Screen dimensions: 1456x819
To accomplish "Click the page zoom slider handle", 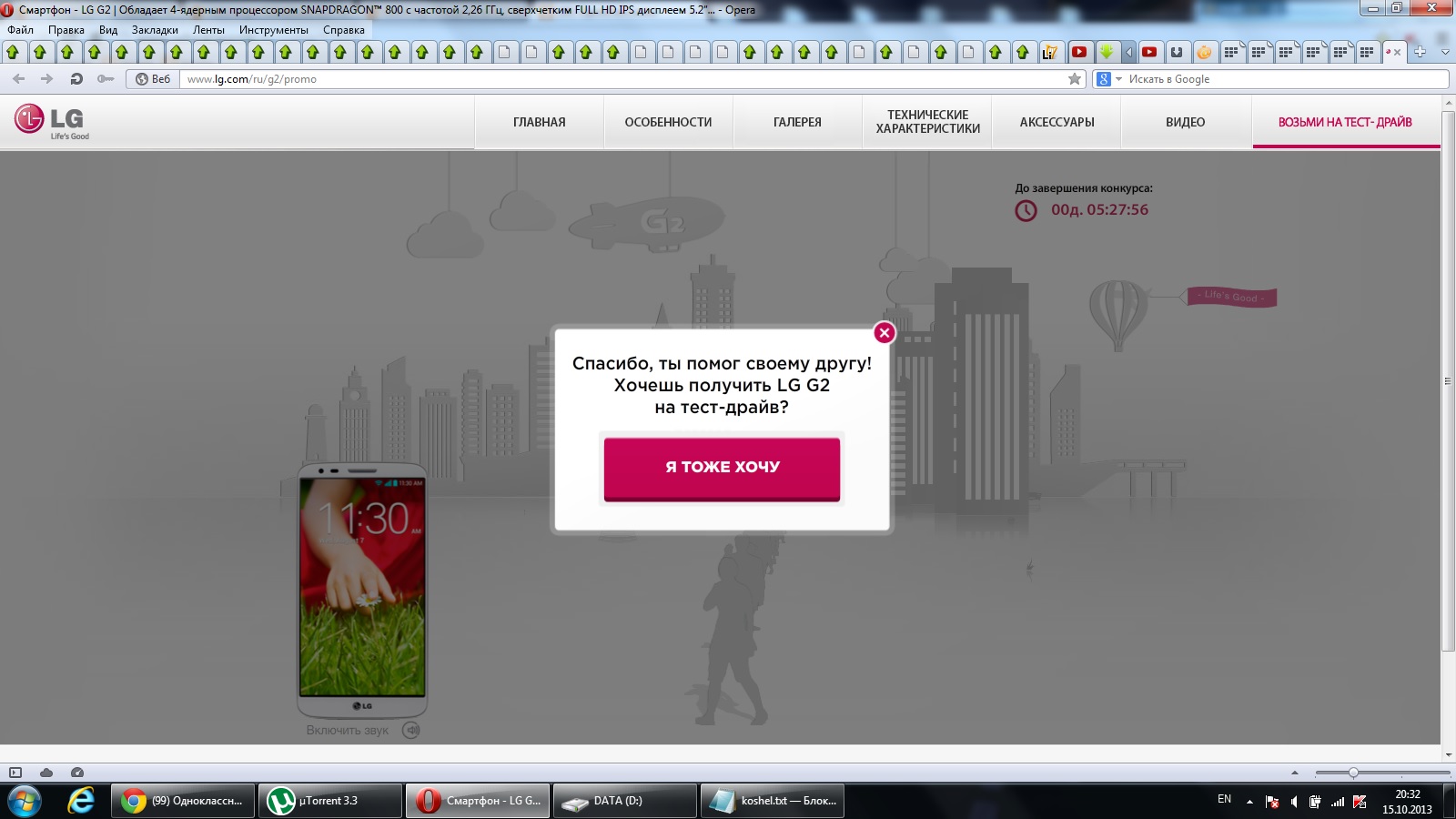I will tap(1353, 773).
